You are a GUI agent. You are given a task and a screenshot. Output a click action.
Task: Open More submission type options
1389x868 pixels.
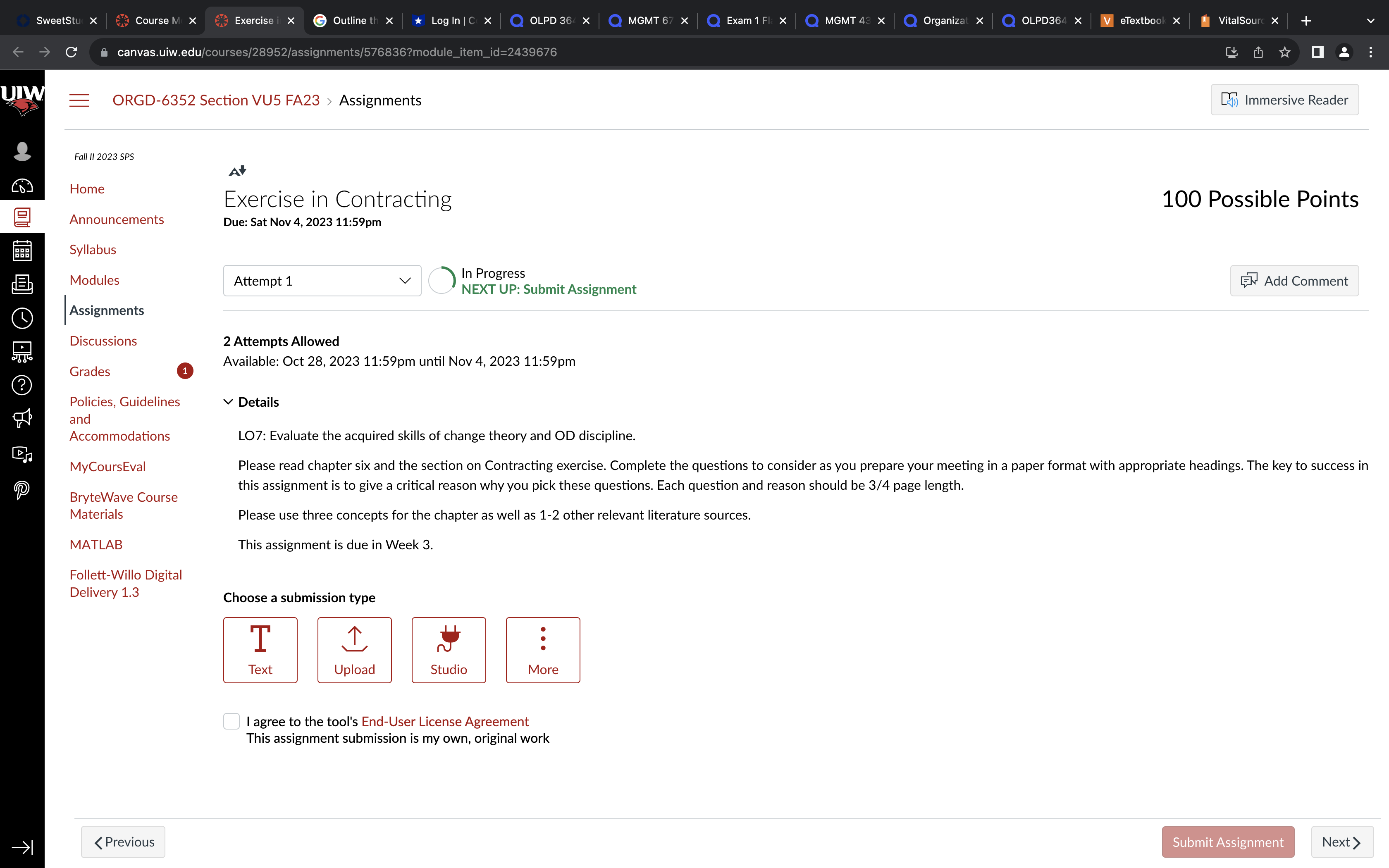coord(543,650)
